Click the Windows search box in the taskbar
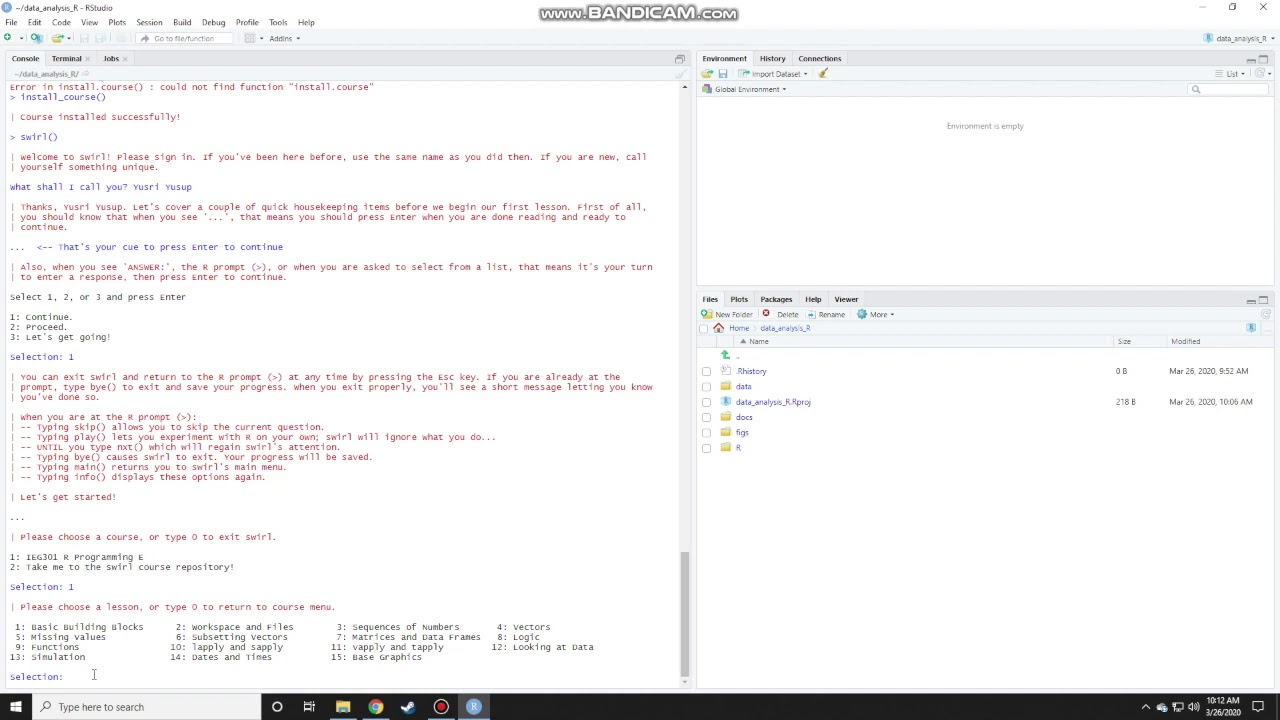The image size is (1280, 720). click(x=146, y=707)
